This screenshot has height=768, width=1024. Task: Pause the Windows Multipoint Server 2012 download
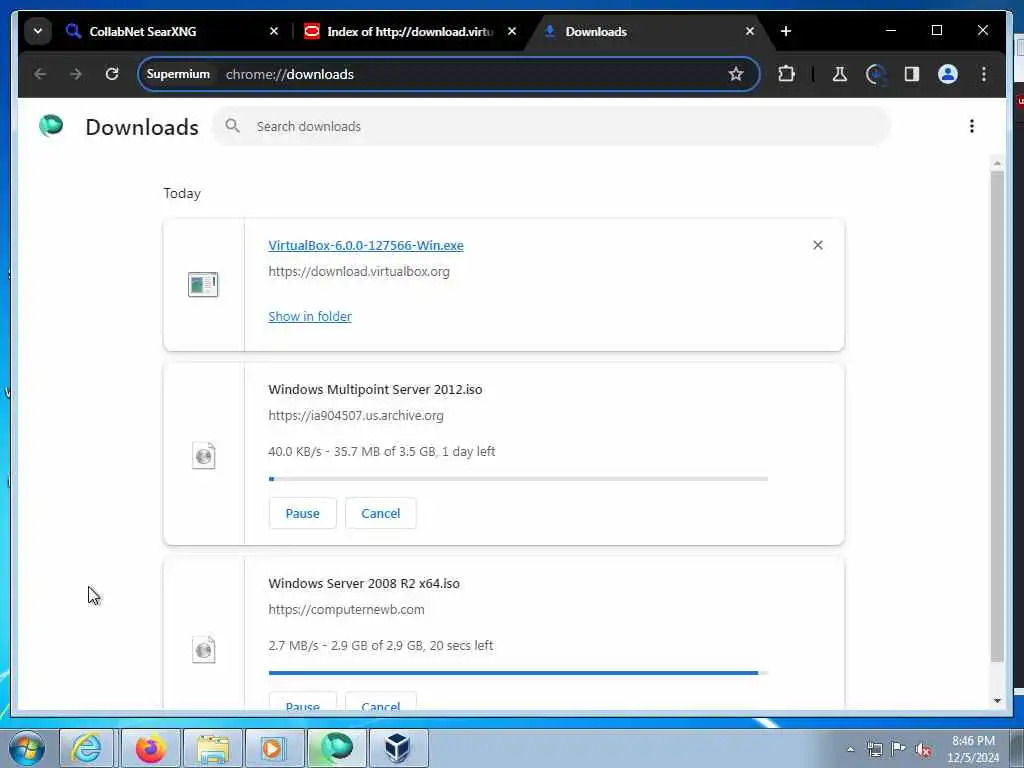click(302, 513)
